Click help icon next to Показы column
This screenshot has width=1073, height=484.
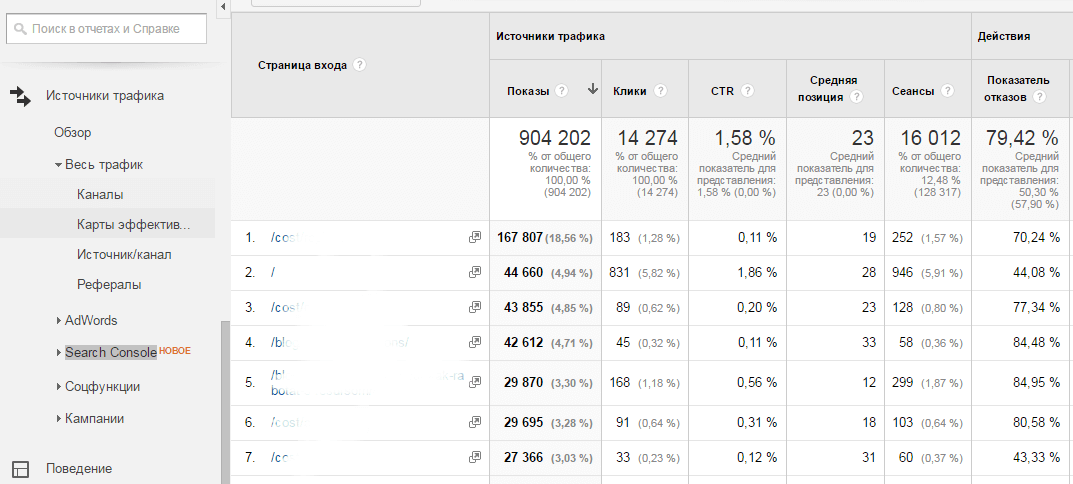pyautogui.click(x=562, y=91)
